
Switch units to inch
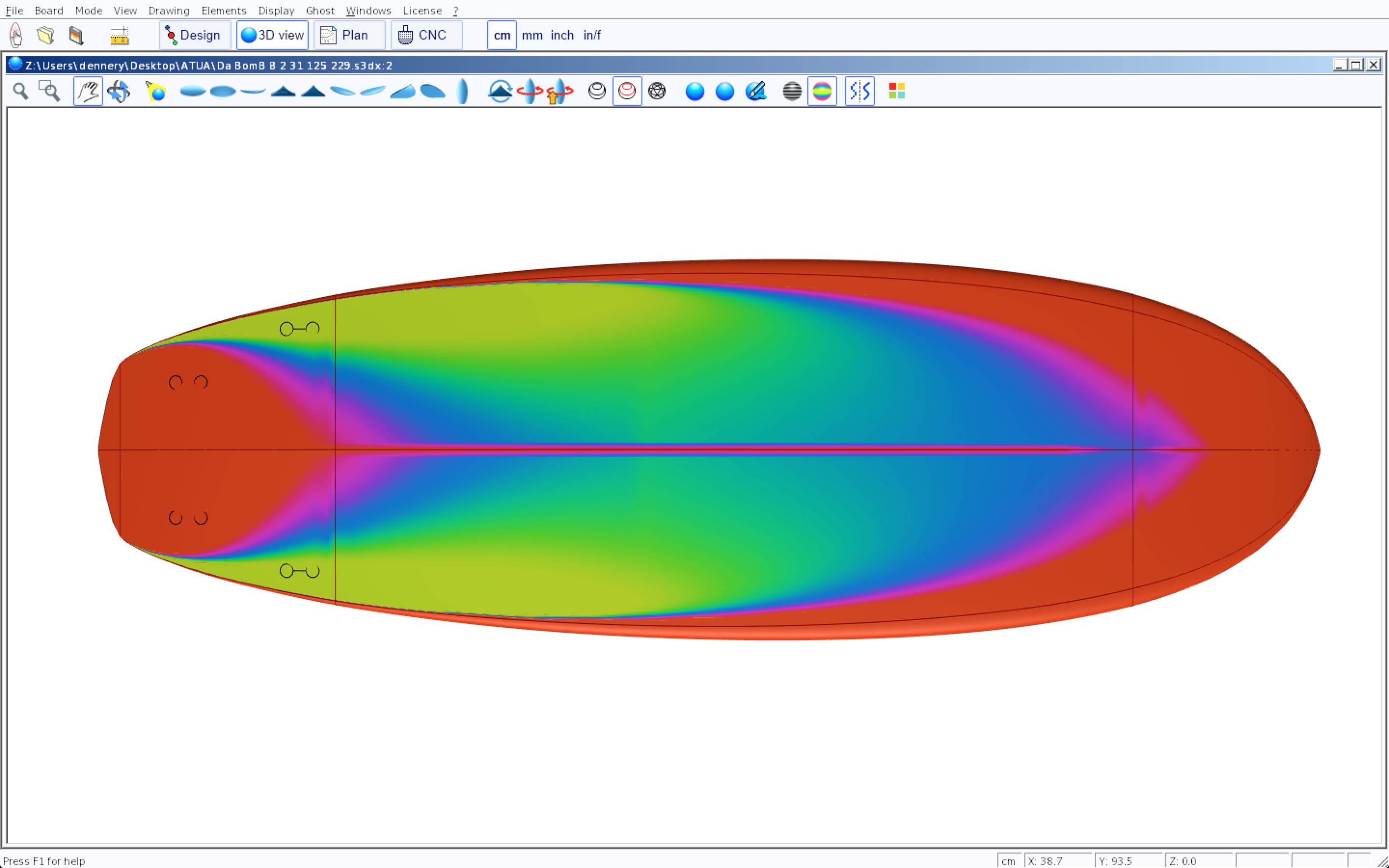(x=562, y=36)
